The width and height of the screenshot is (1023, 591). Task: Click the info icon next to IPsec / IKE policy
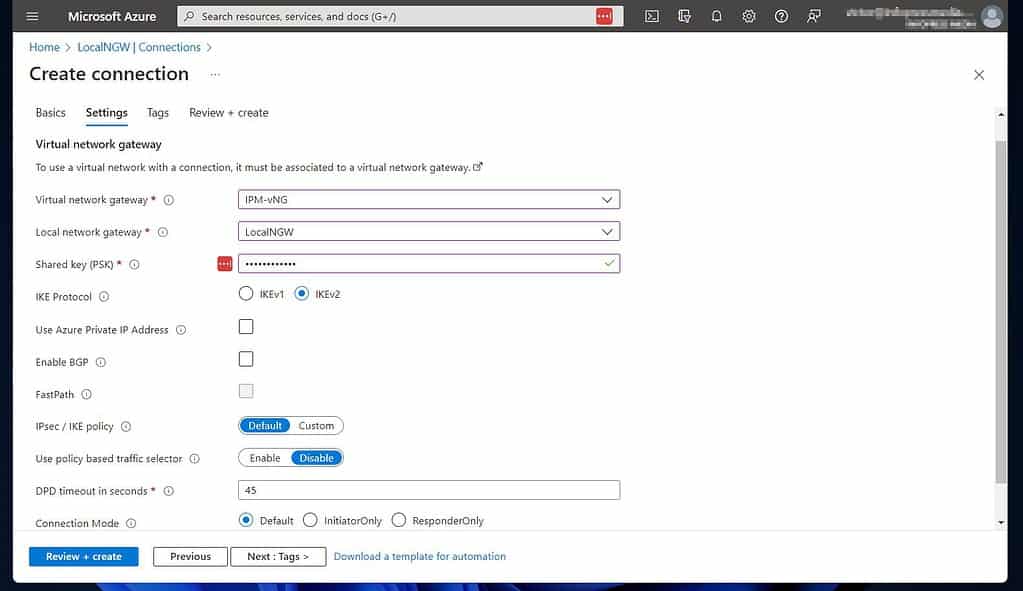(126, 427)
